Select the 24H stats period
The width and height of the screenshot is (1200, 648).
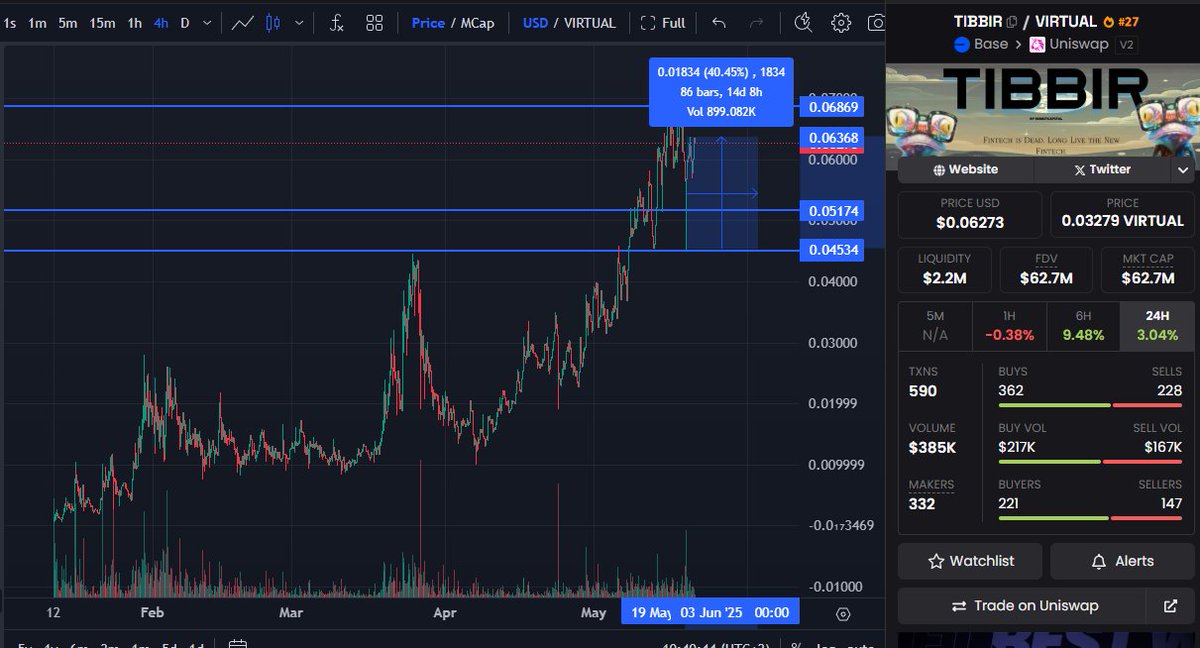1157,326
